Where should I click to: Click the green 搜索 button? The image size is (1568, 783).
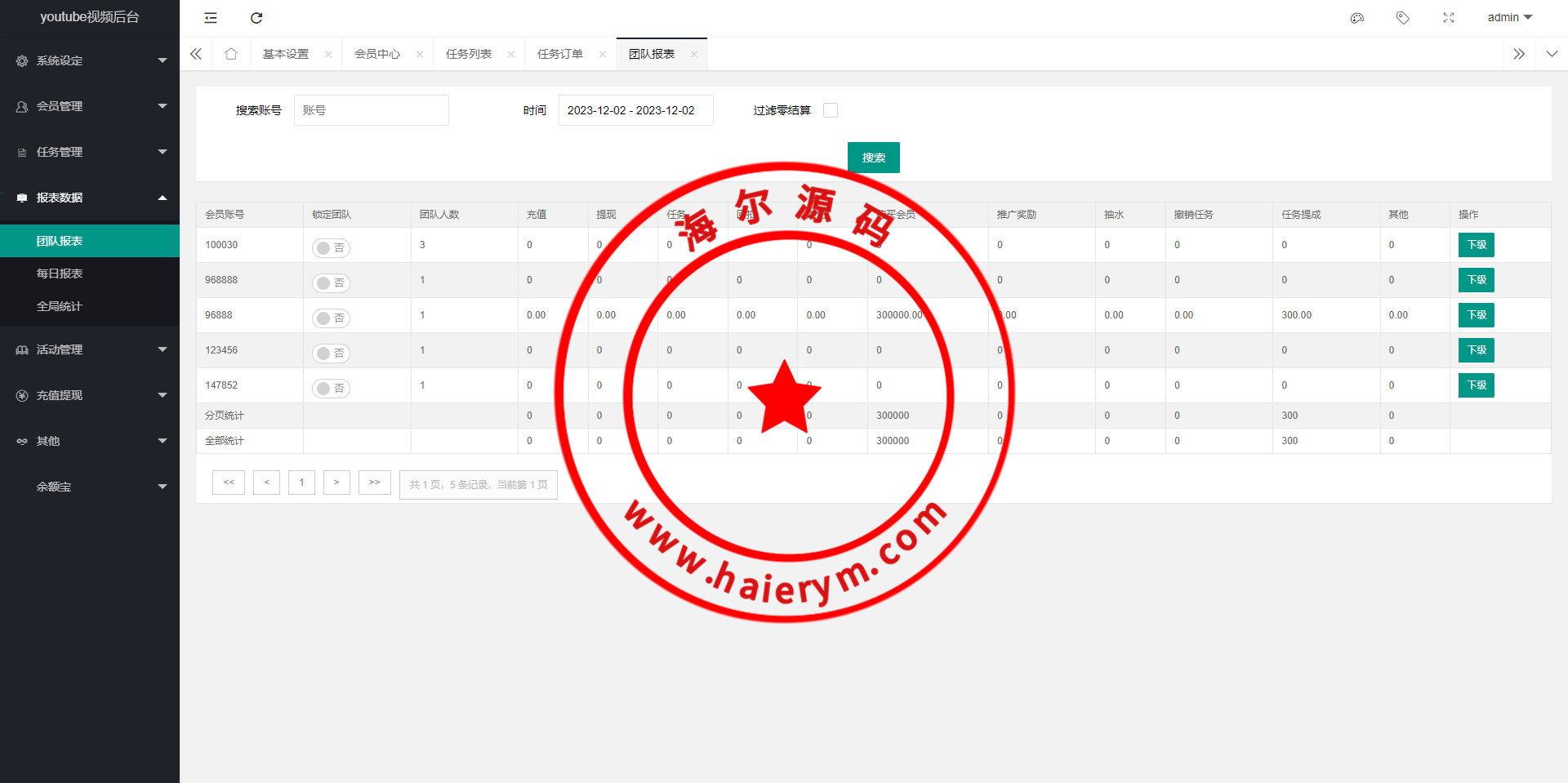pos(873,158)
